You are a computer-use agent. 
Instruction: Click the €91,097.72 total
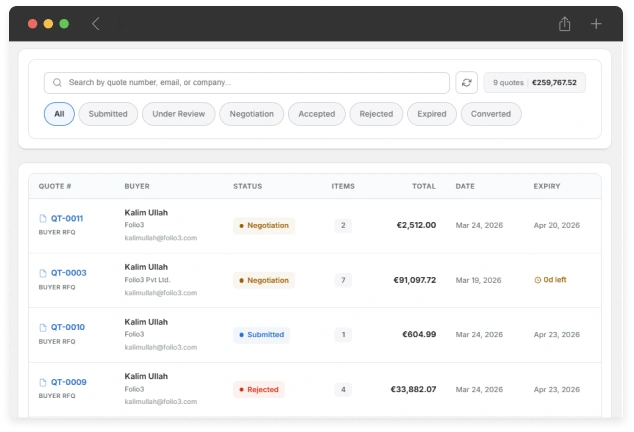point(415,280)
